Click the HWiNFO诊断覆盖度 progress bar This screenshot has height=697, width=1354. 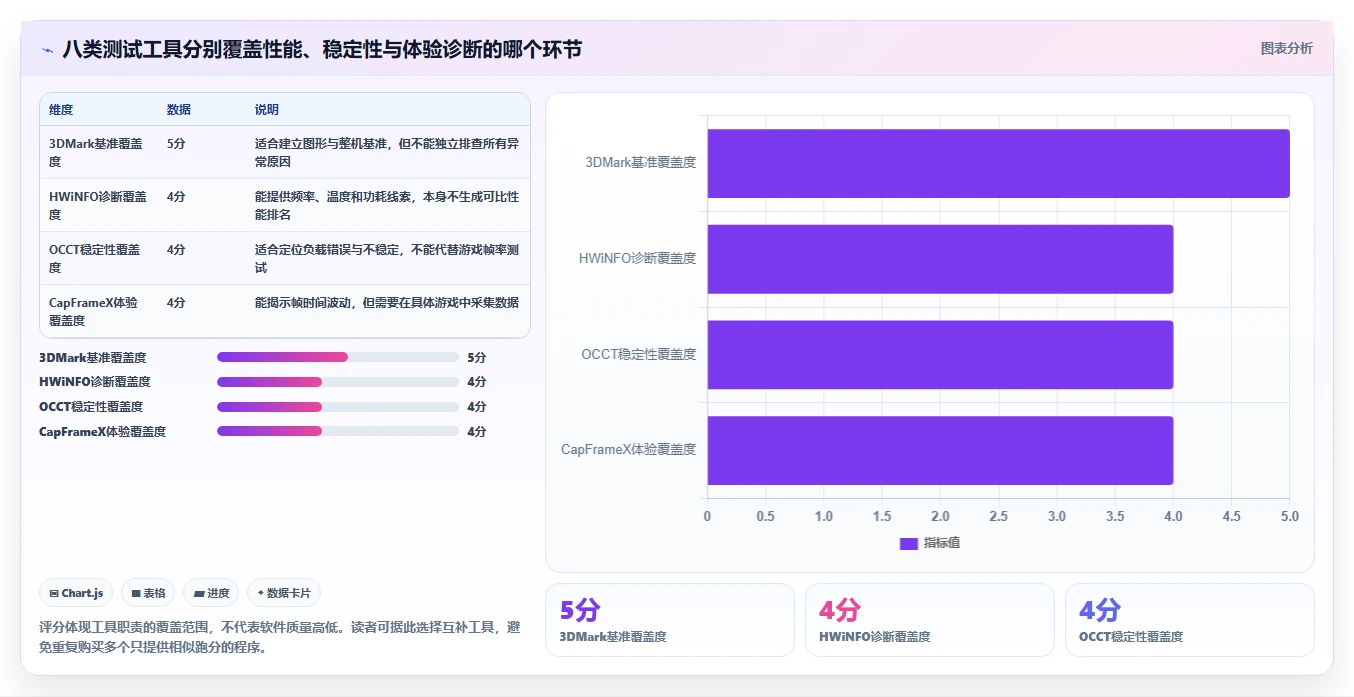tap(338, 382)
